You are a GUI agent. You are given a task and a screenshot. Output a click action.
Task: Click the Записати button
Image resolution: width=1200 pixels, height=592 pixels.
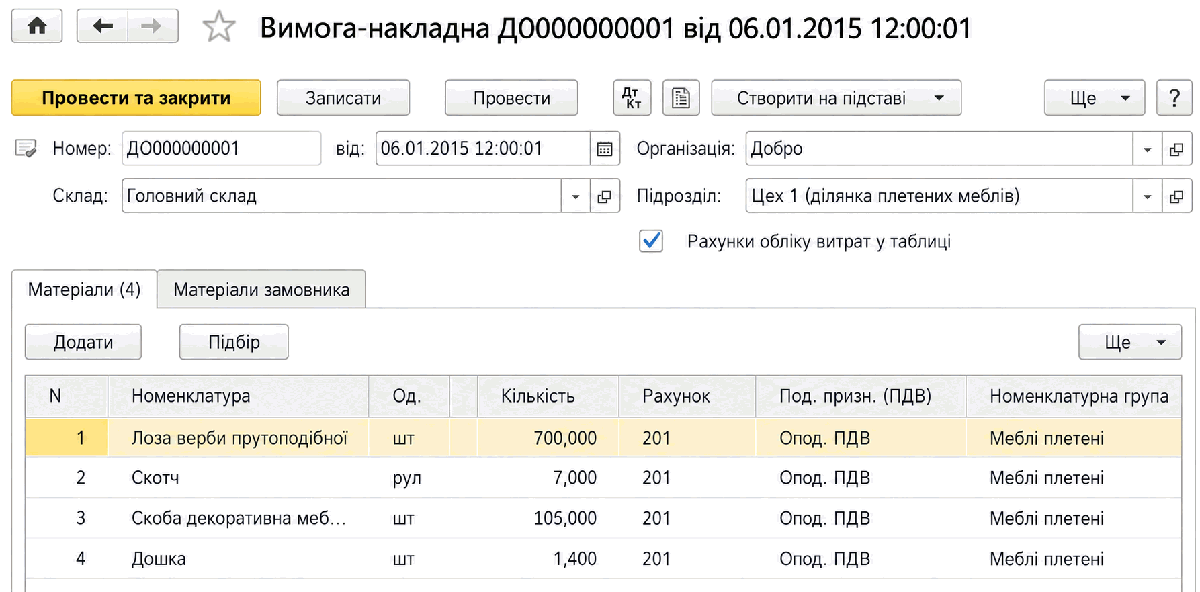click(343, 98)
